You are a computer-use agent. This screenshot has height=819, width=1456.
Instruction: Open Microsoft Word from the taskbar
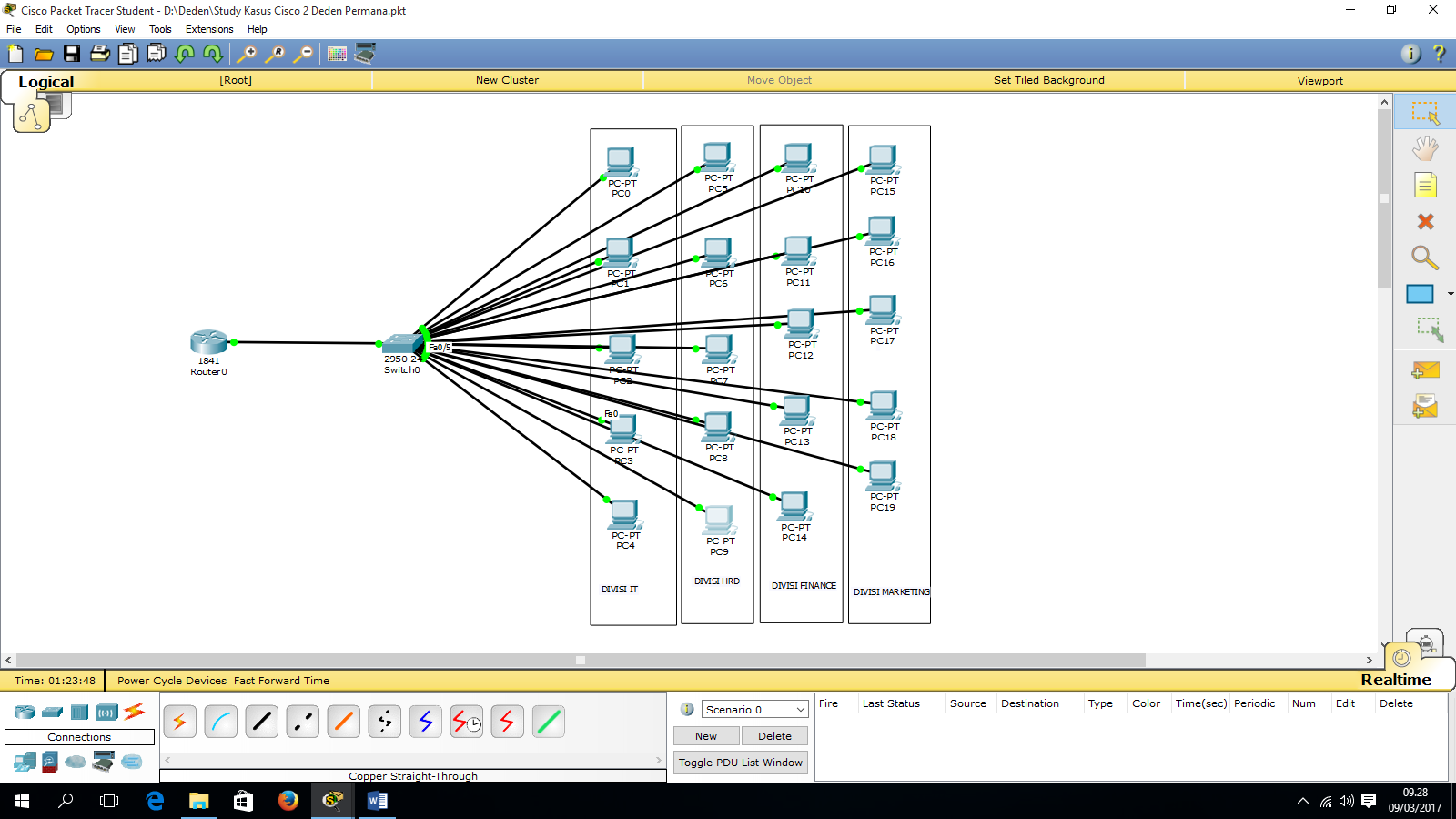377,802
